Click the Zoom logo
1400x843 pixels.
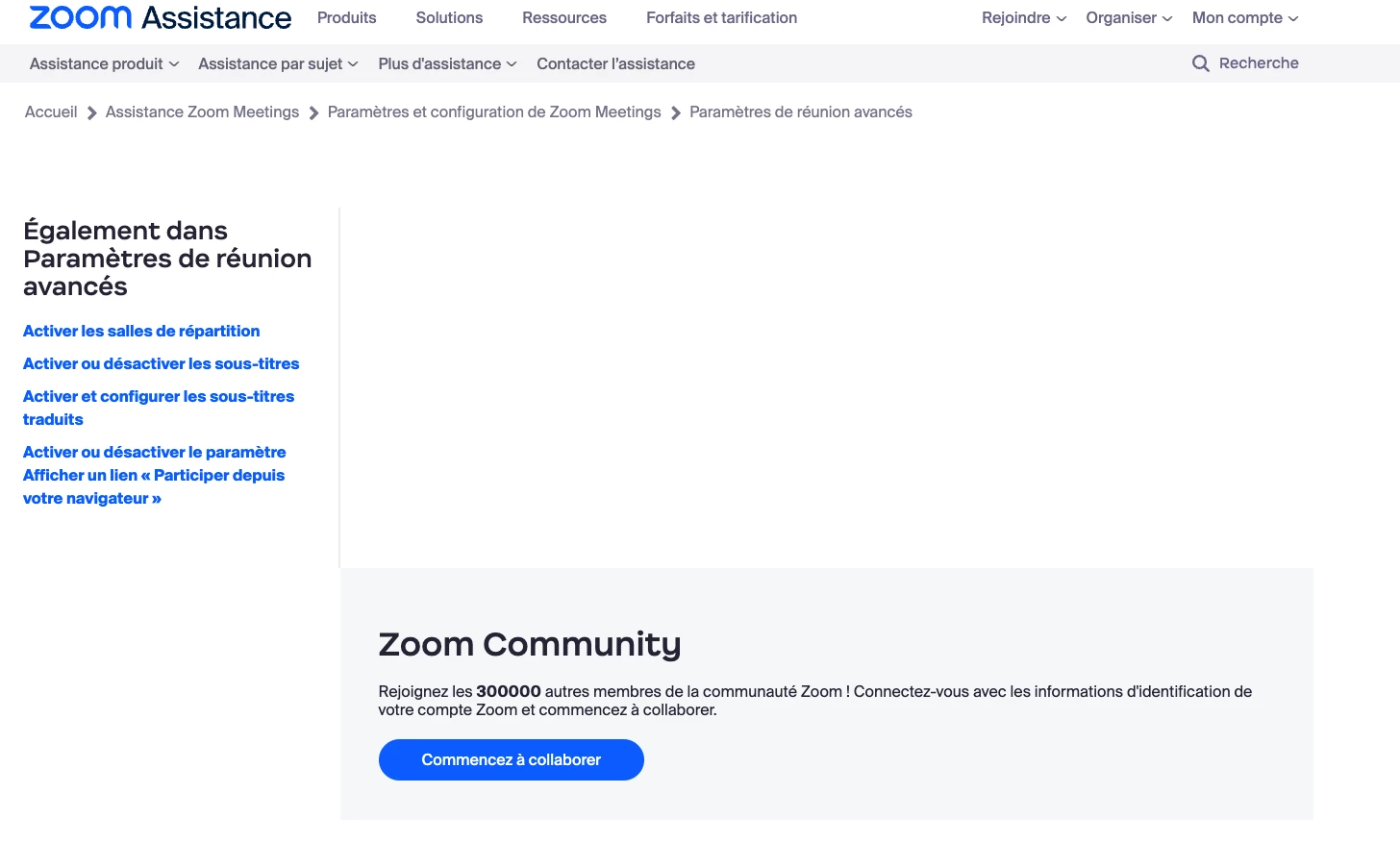point(81,17)
